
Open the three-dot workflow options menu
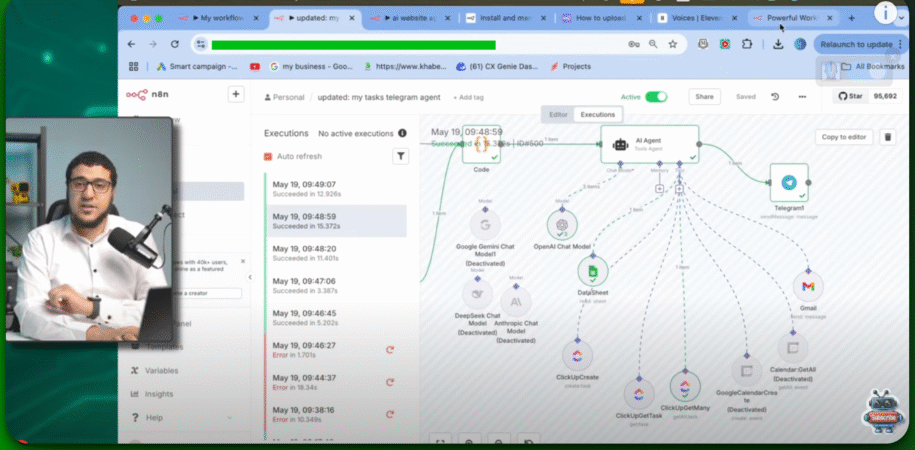tap(802, 97)
